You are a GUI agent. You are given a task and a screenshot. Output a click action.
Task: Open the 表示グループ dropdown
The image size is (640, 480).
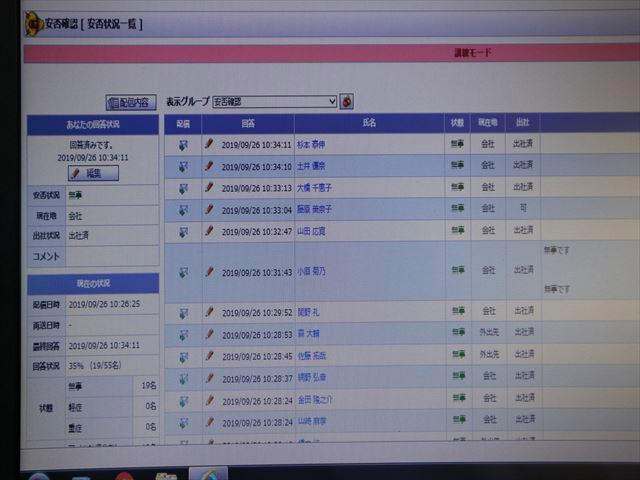pyautogui.click(x=275, y=102)
